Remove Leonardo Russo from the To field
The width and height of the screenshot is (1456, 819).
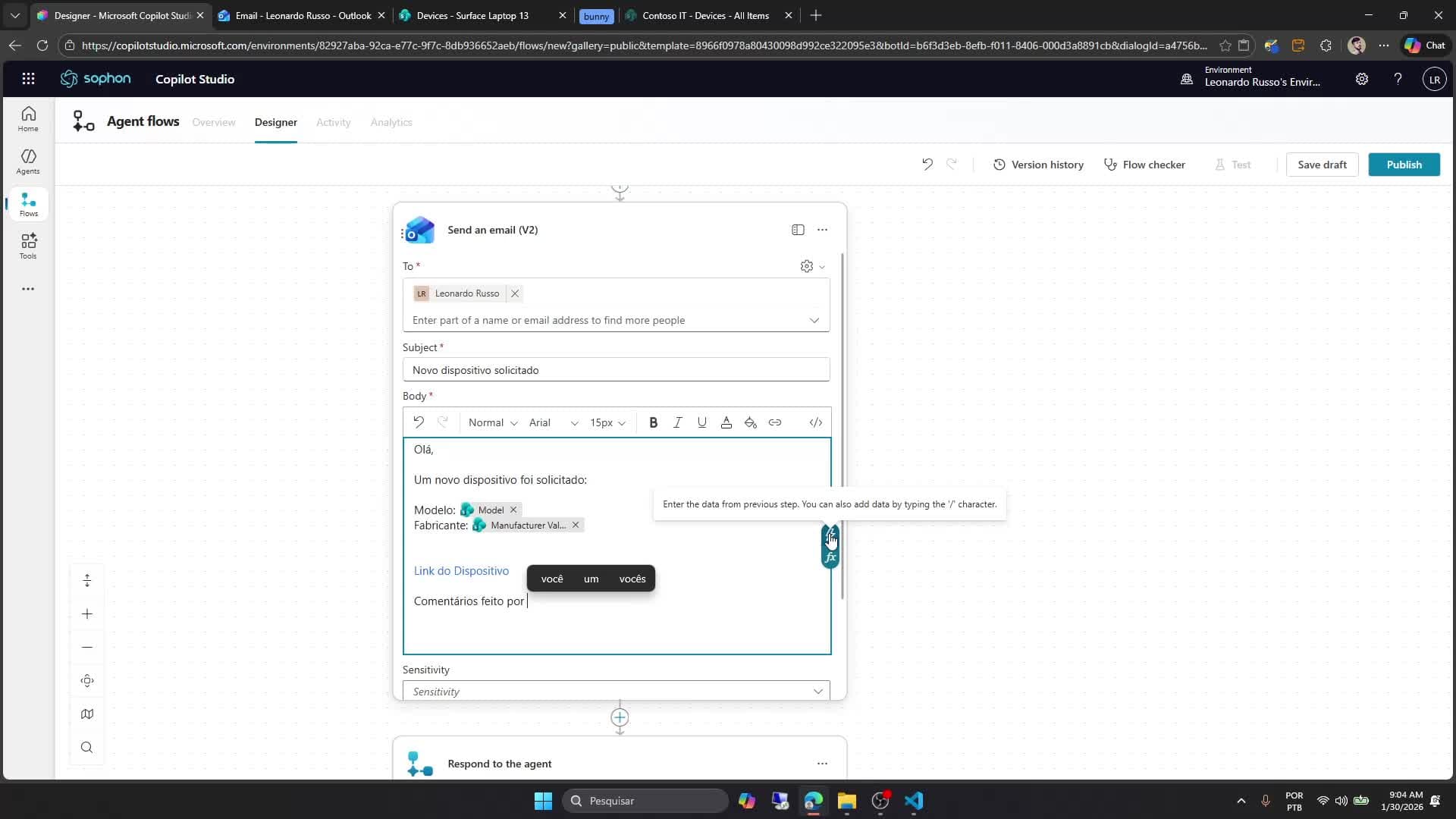pos(515,293)
